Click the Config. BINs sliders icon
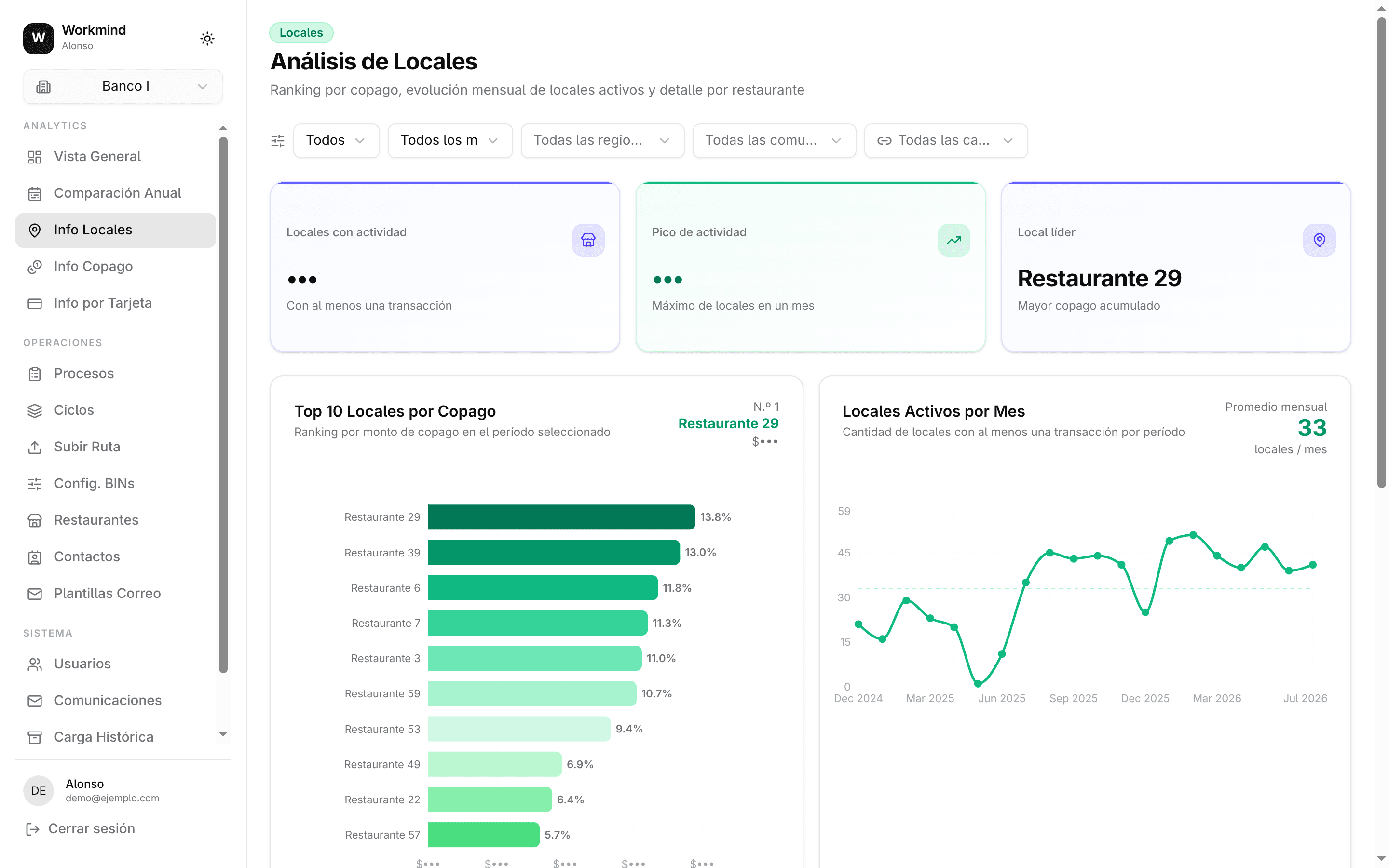Viewport: 1389px width, 868px height. point(35,484)
